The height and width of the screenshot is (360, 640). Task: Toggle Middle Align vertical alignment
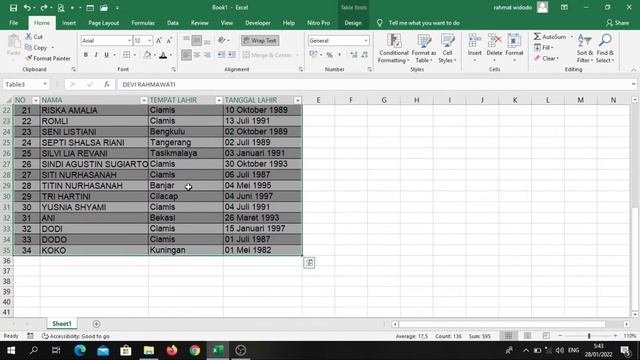197,40
